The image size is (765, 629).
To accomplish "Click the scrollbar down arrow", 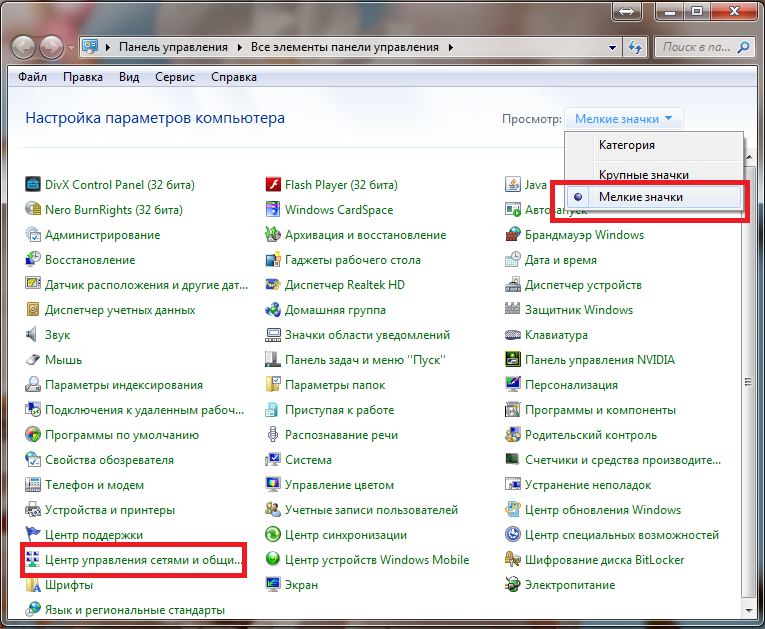I will coord(749,610).
